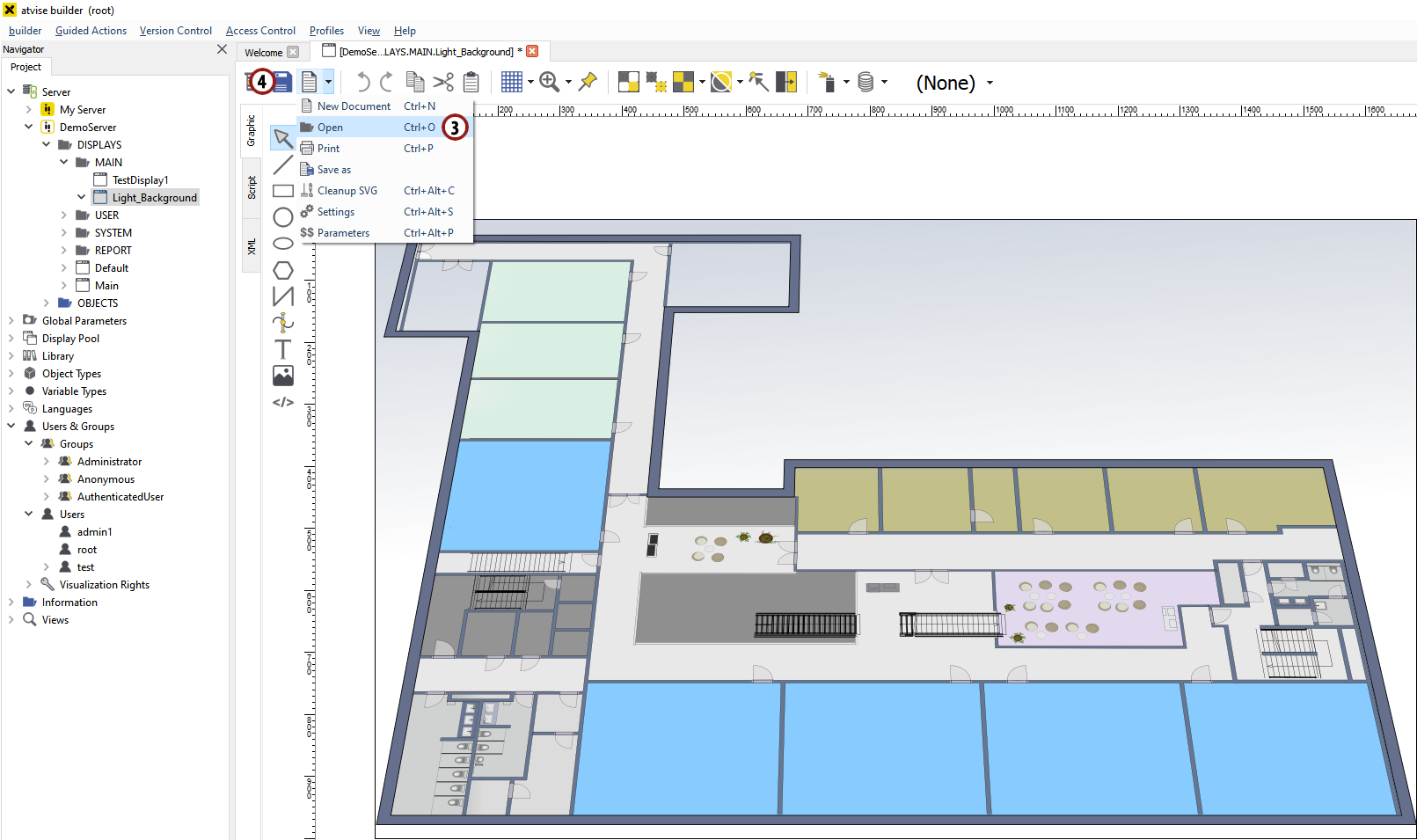
Task: Choose the Hexagon polygon shape tool
Action: click(x=282, y=270)
